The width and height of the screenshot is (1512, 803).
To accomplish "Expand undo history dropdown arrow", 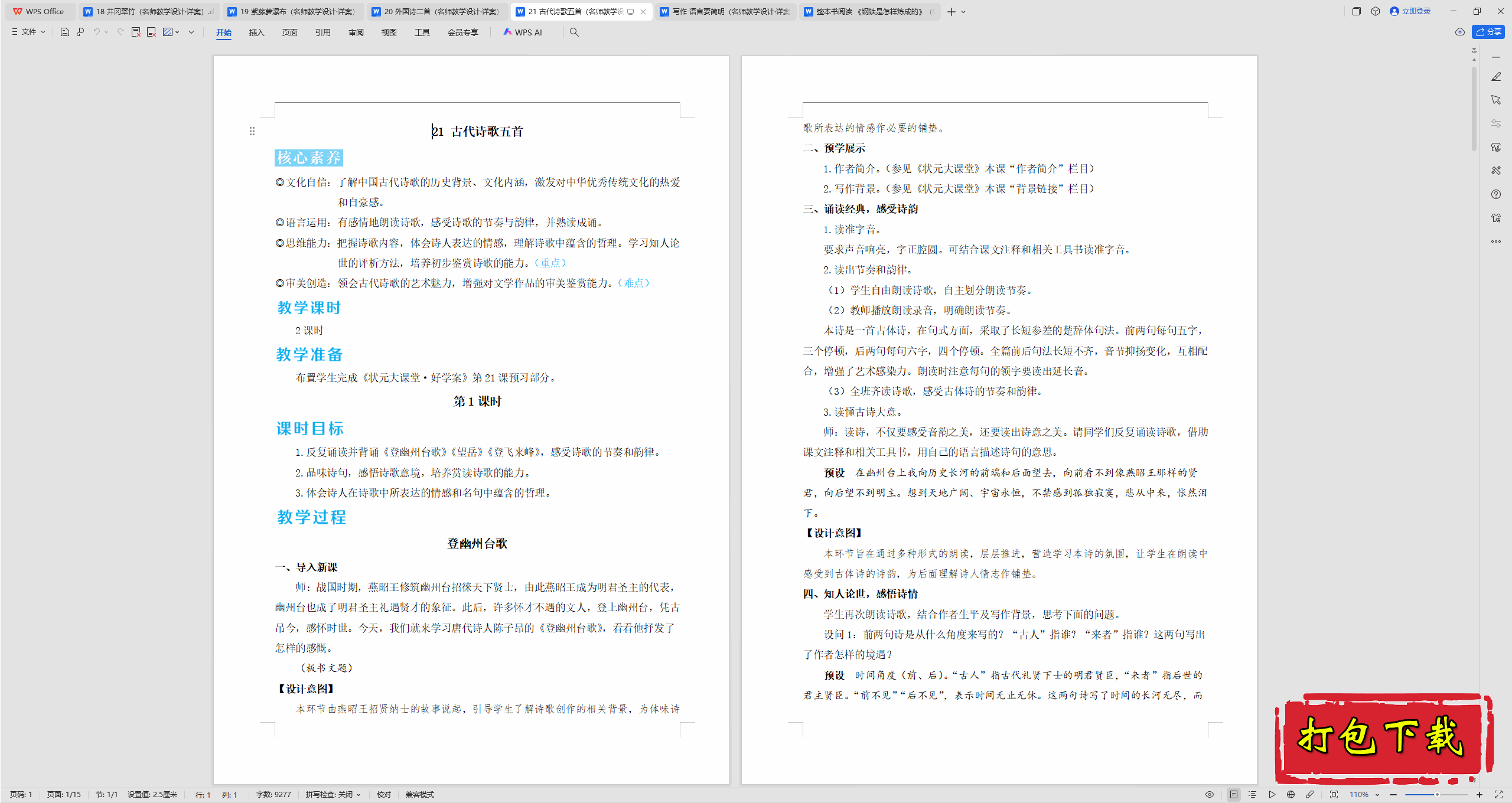I will coord(106,32).
